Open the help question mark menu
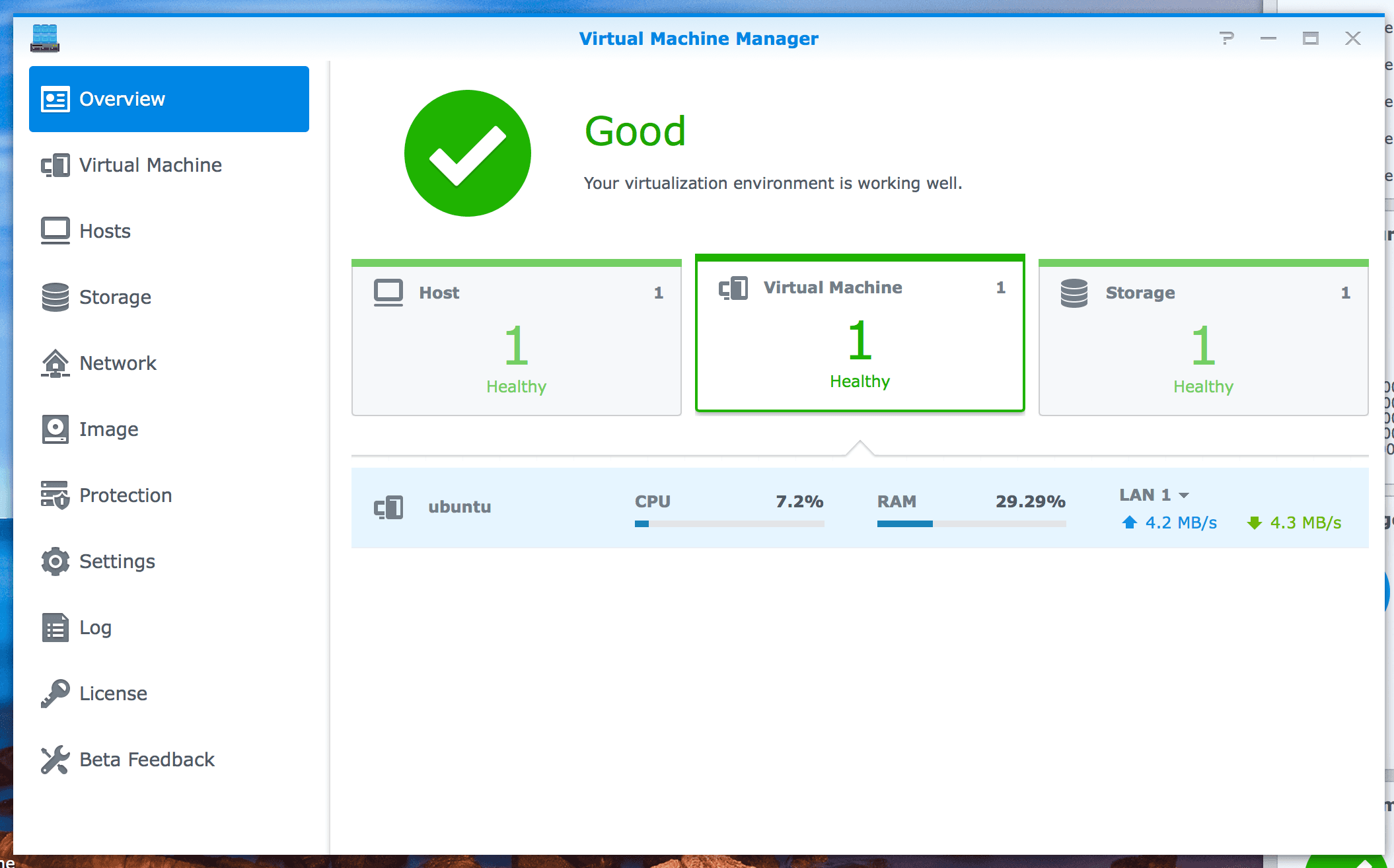Screen dimensions: 1394x868 point(1228,38)
